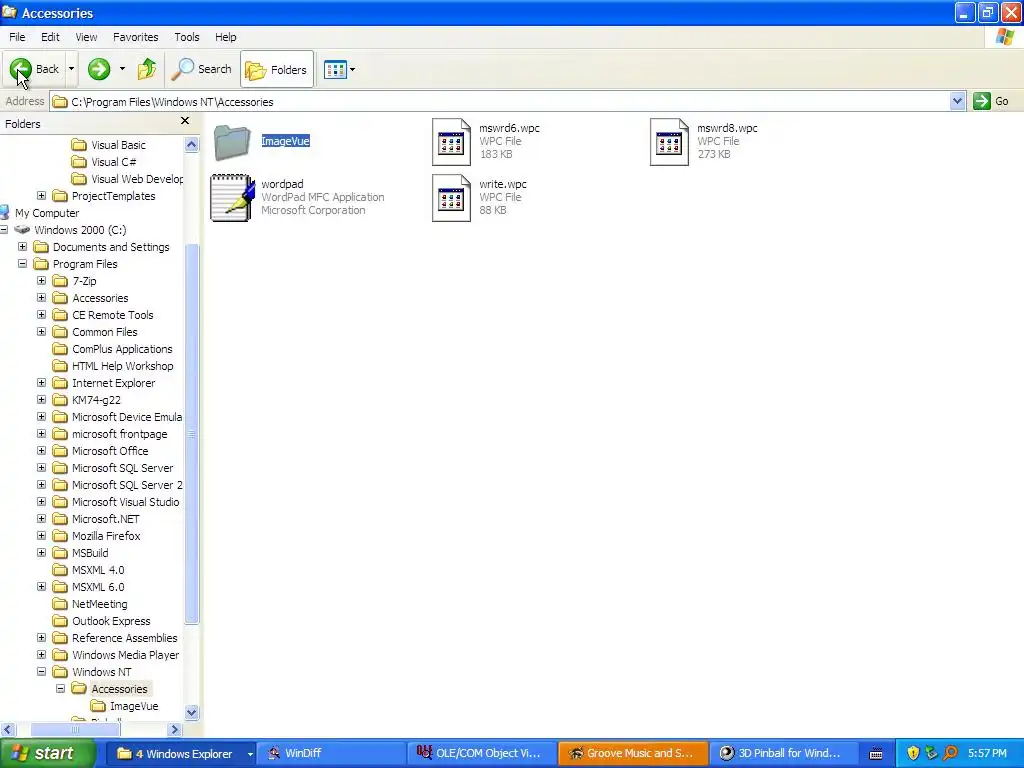Open the address bar dropdown

(957, 101)
